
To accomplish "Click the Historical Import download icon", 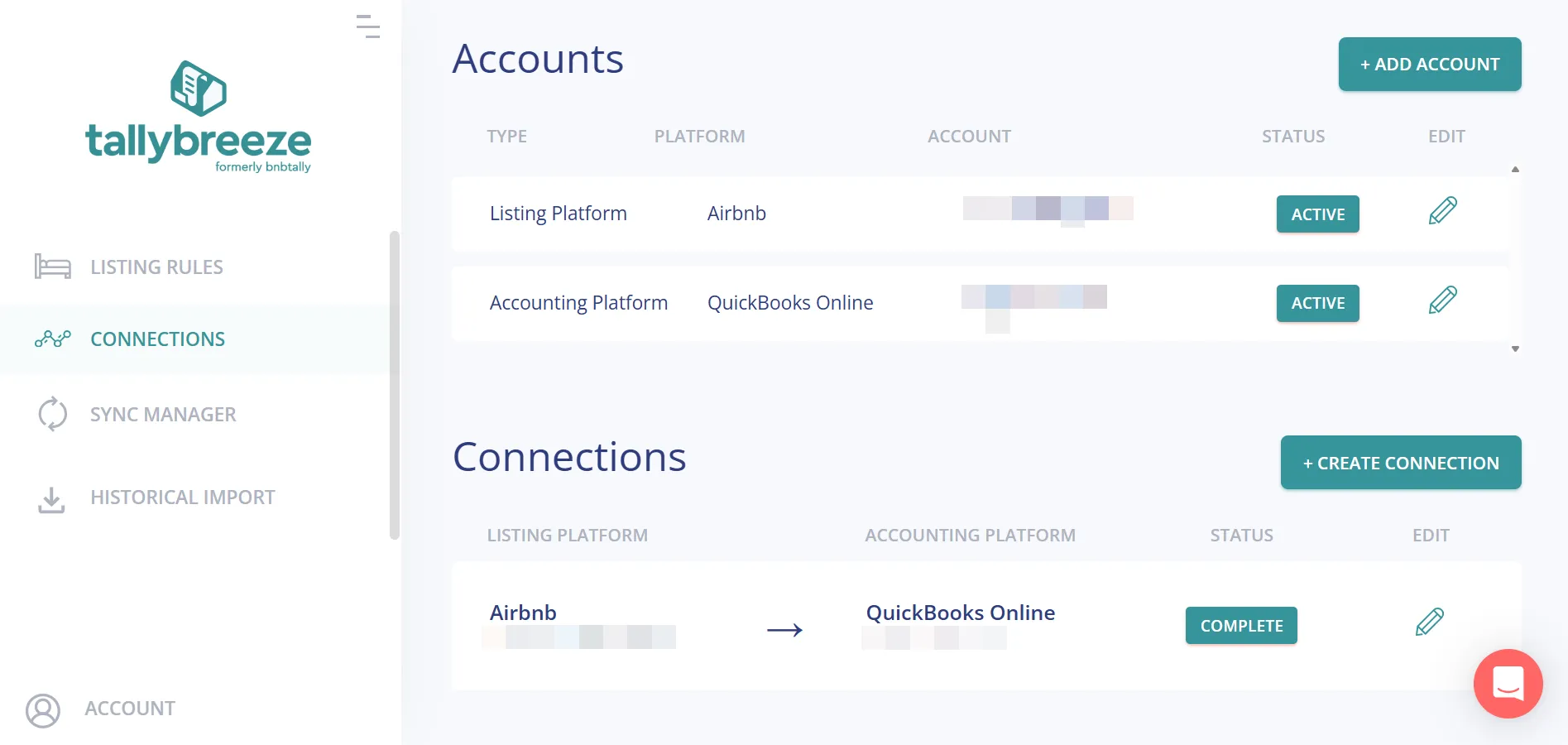I will 51,498.
